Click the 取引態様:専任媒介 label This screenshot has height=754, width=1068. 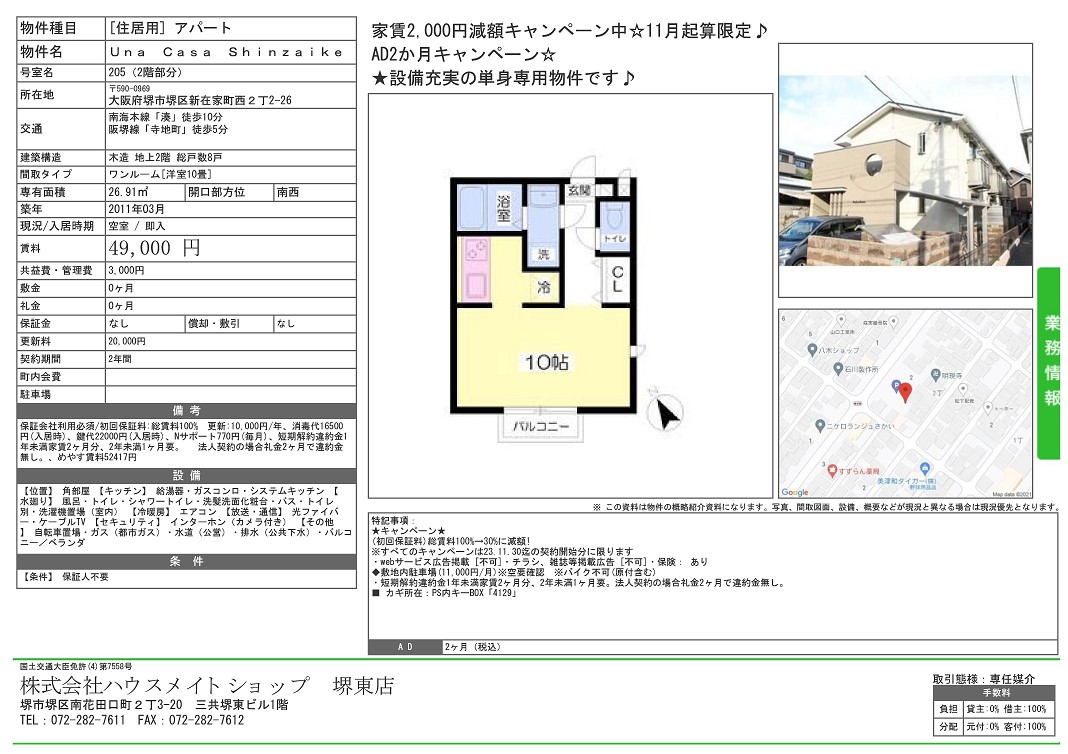pyautogui.click(x=984, y=679)
